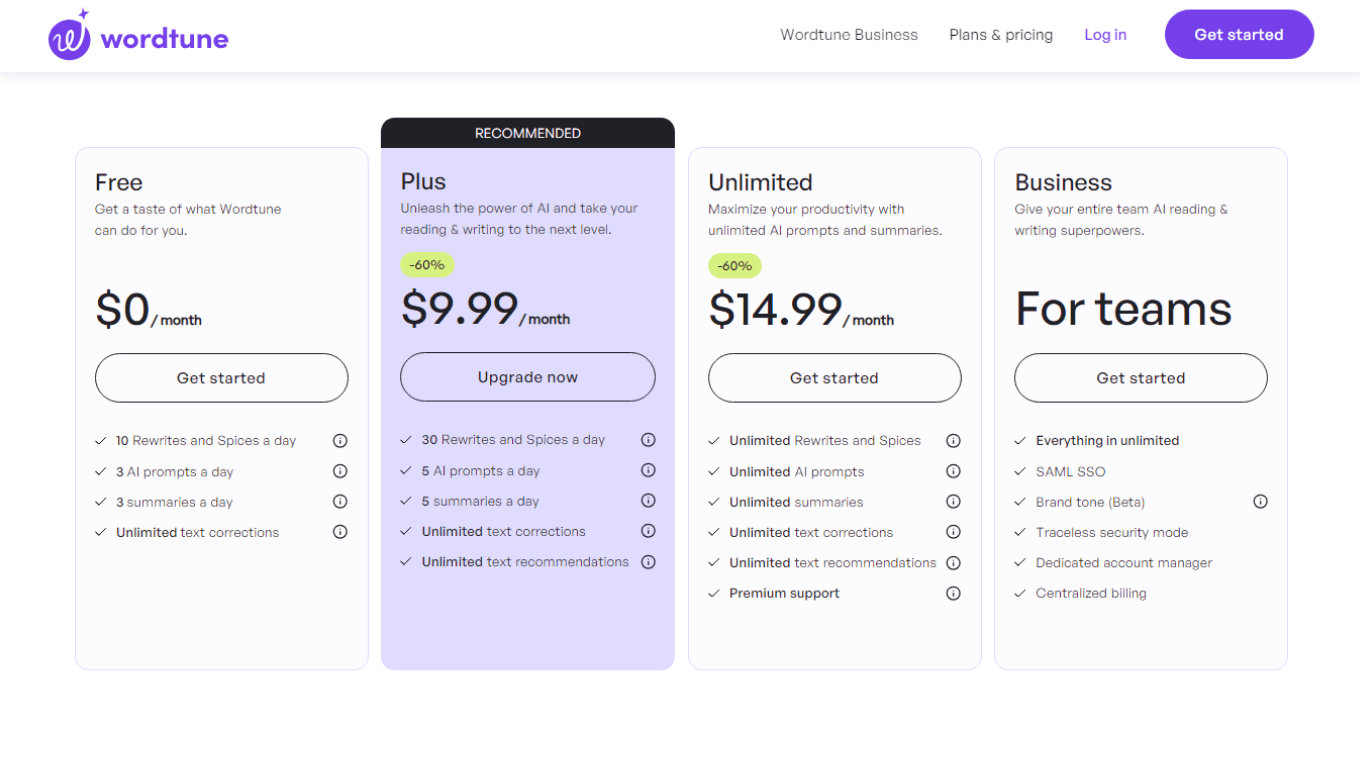This screenshot has width=1360, height=760.
Task: Click 'SAML SSO' feature text
Action: point(1070,472)
